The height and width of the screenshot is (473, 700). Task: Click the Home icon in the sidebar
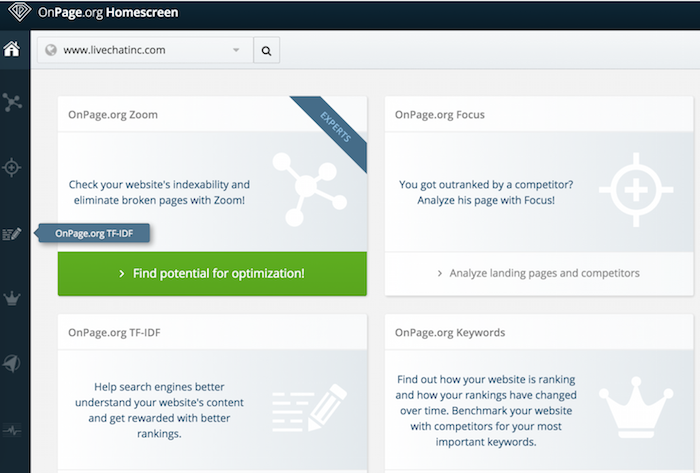(x=13, y=49)
